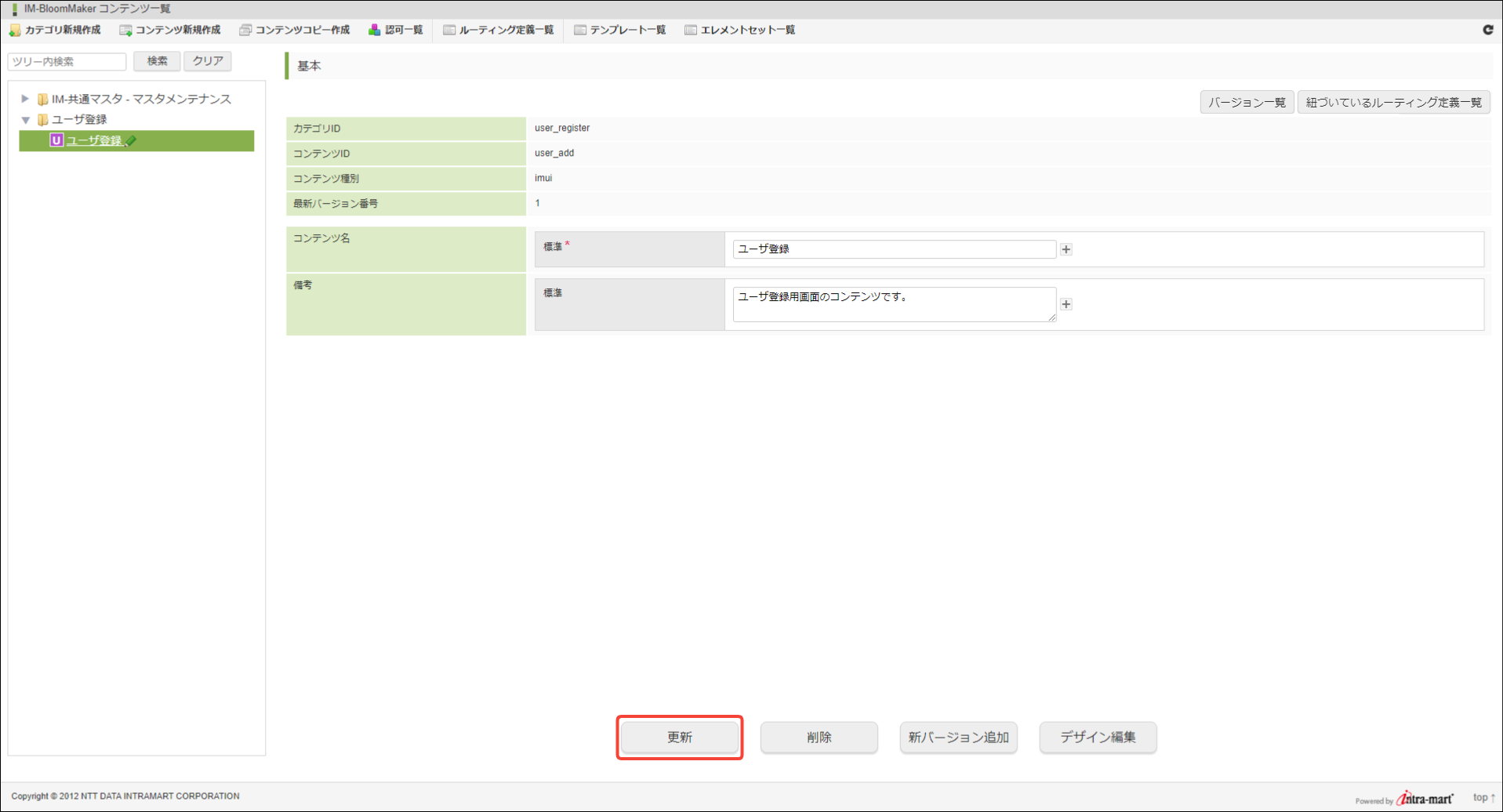
Task: Click the Content Copy Creation icon
Action: pyautogui.click(x=245, y=30)
